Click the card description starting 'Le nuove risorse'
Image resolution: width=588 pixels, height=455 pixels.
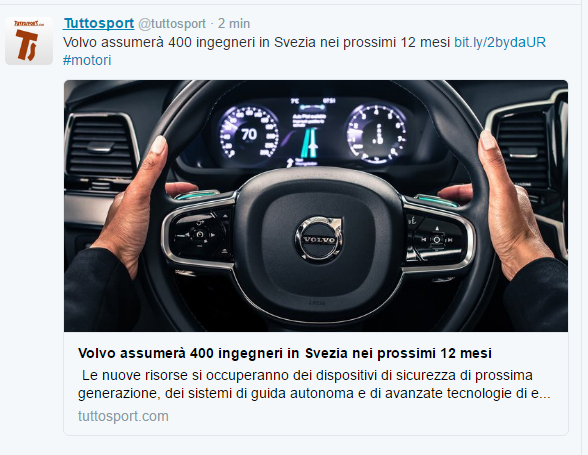[x=314, y=384]
